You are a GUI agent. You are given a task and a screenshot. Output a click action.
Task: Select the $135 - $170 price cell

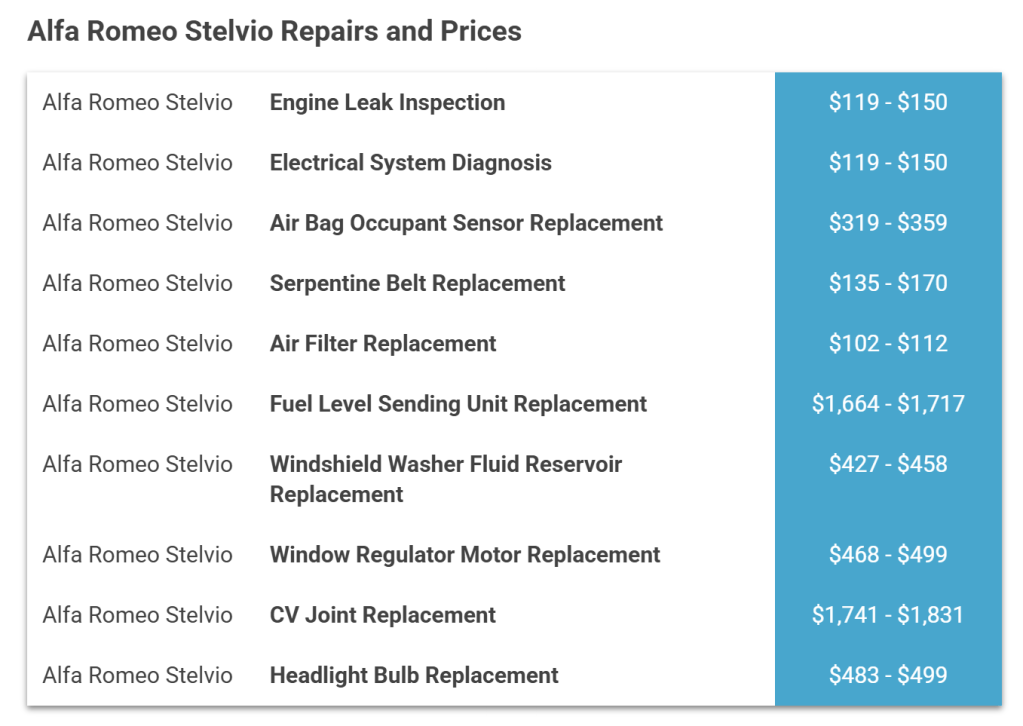click(888, 283)
